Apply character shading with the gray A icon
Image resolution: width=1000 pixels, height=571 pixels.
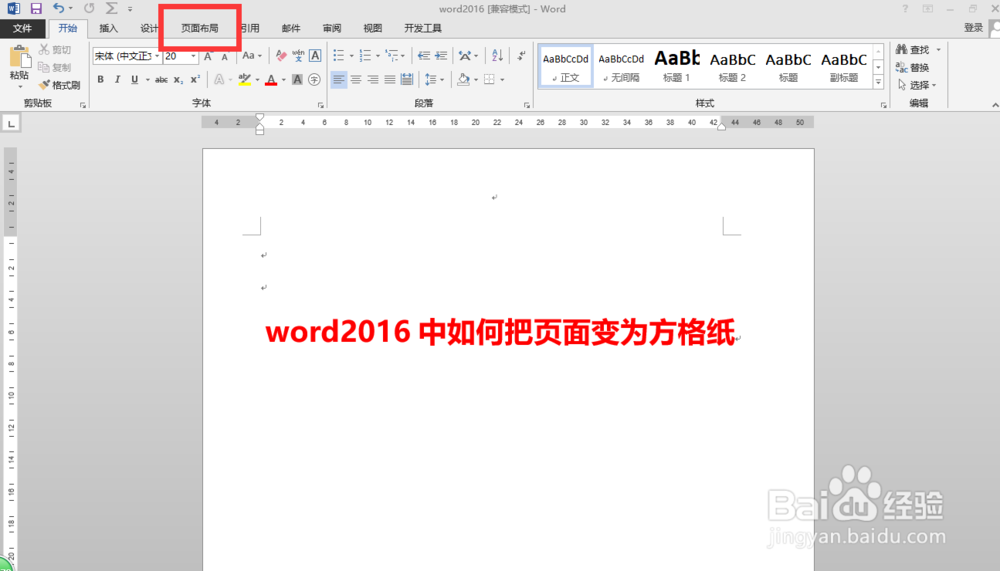coord(297,80)
